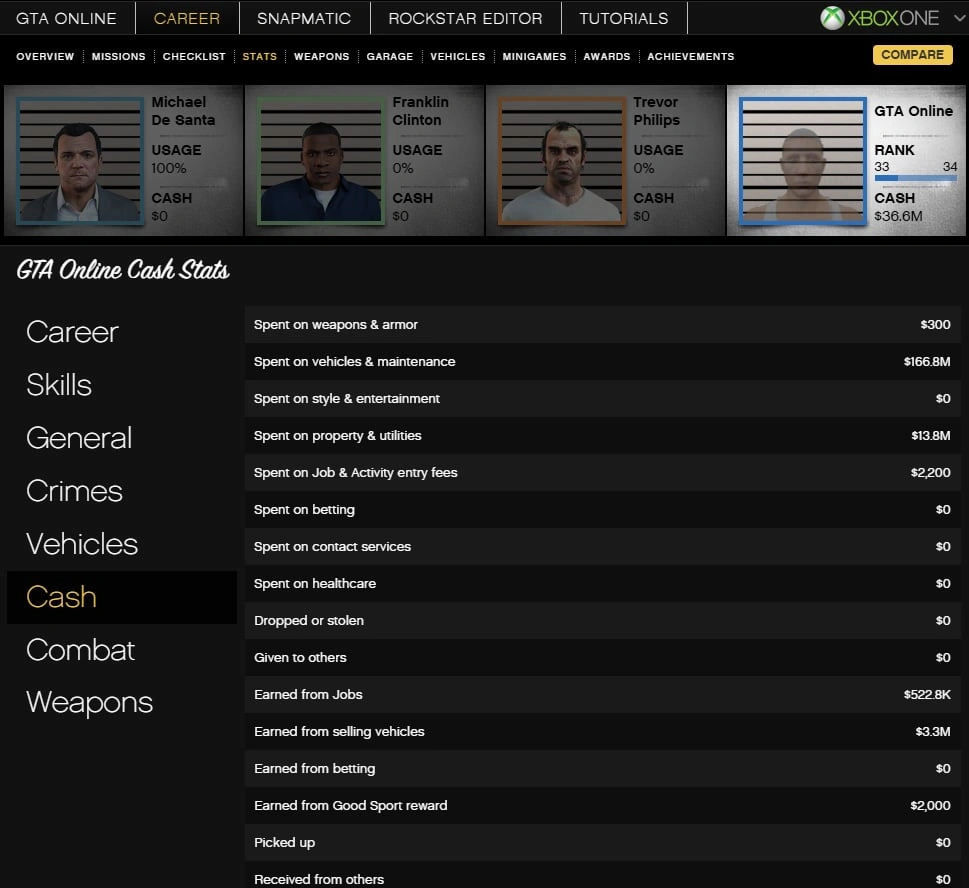Click the 'Earned from betting' row

click(x=603, y=769)
